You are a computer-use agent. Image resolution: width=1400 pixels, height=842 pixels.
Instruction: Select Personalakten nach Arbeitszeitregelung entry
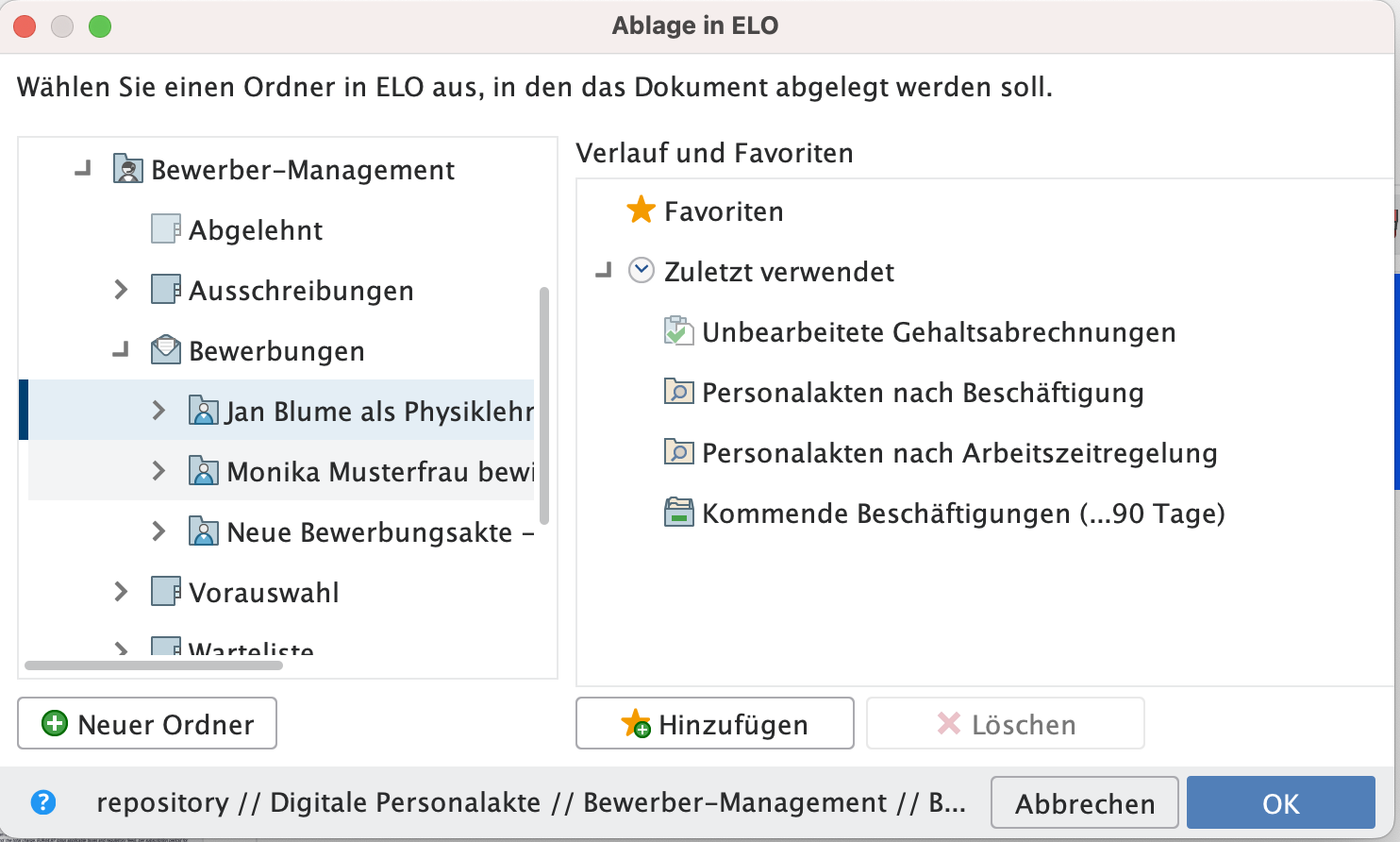957,451
